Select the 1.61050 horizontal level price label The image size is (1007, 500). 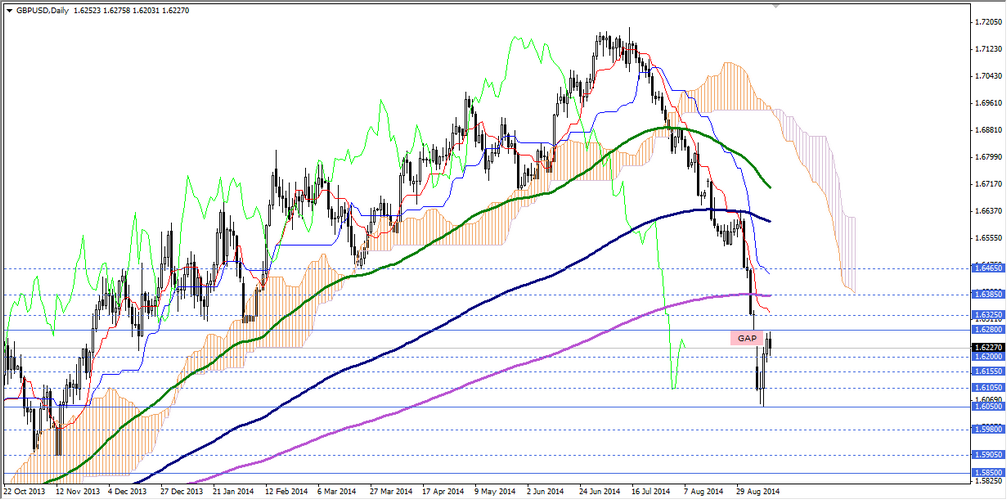tap(988, 388)
